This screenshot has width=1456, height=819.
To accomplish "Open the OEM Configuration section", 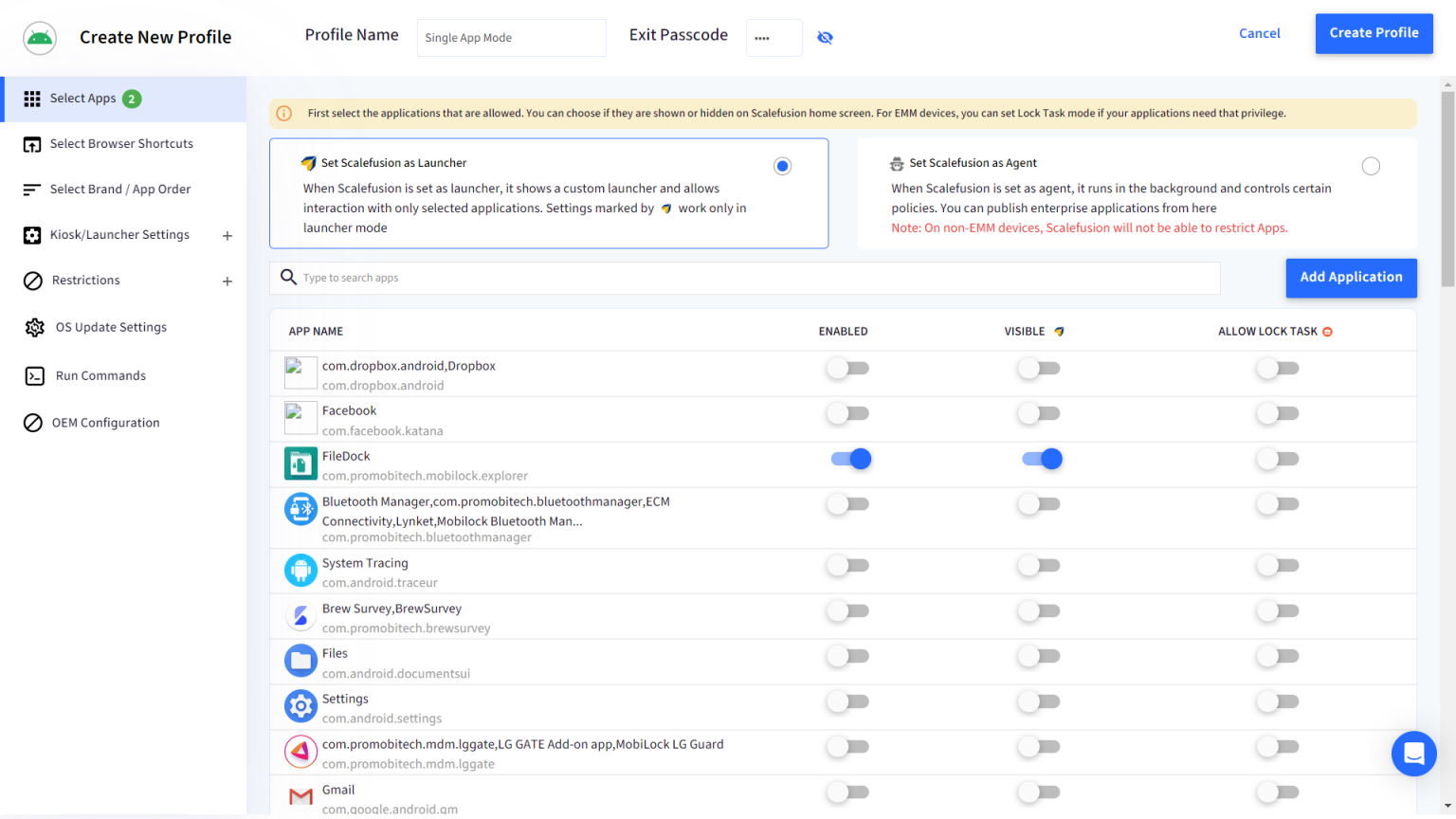I will point(105,422).
